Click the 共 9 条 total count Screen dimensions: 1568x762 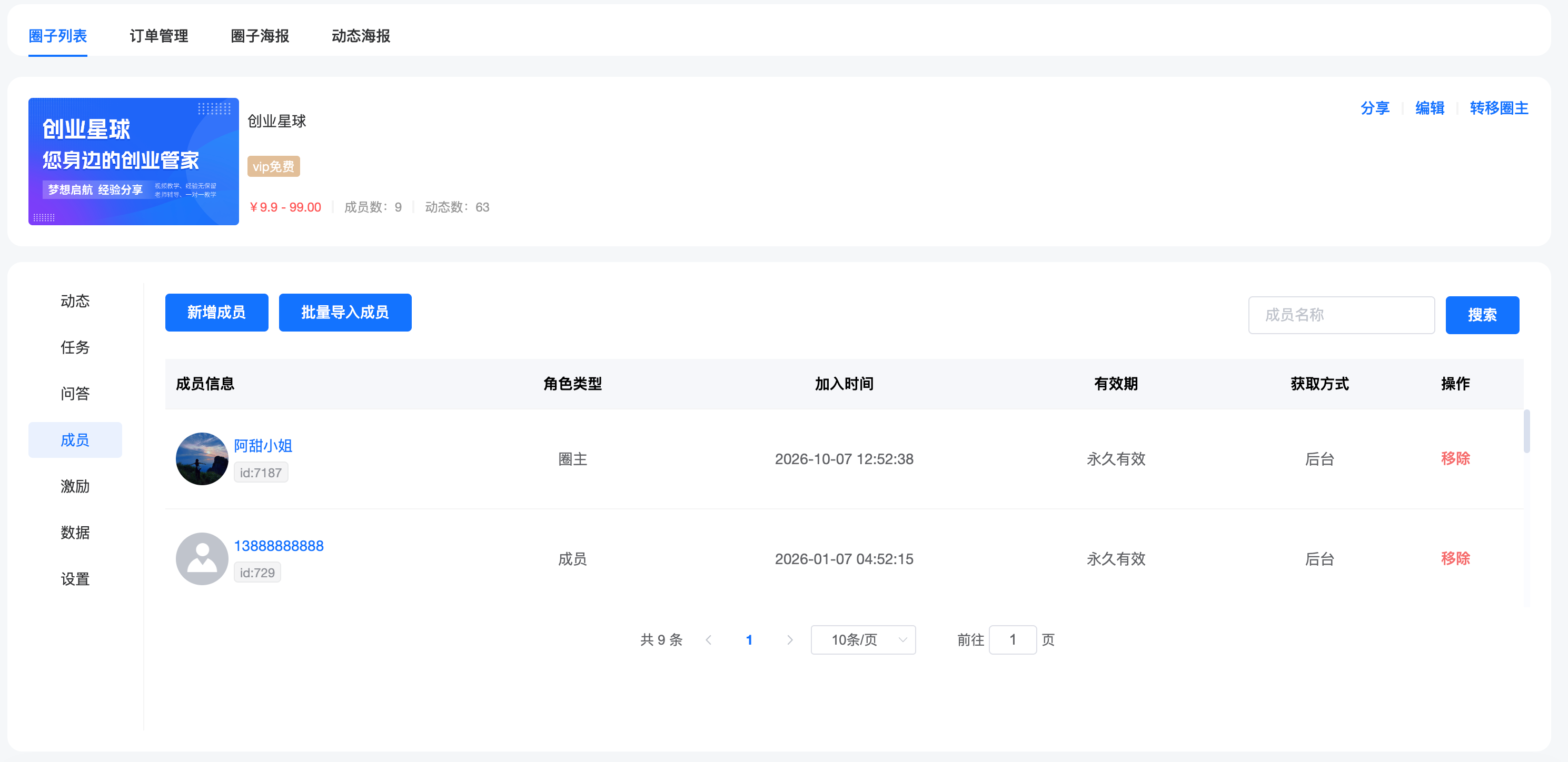662,640
